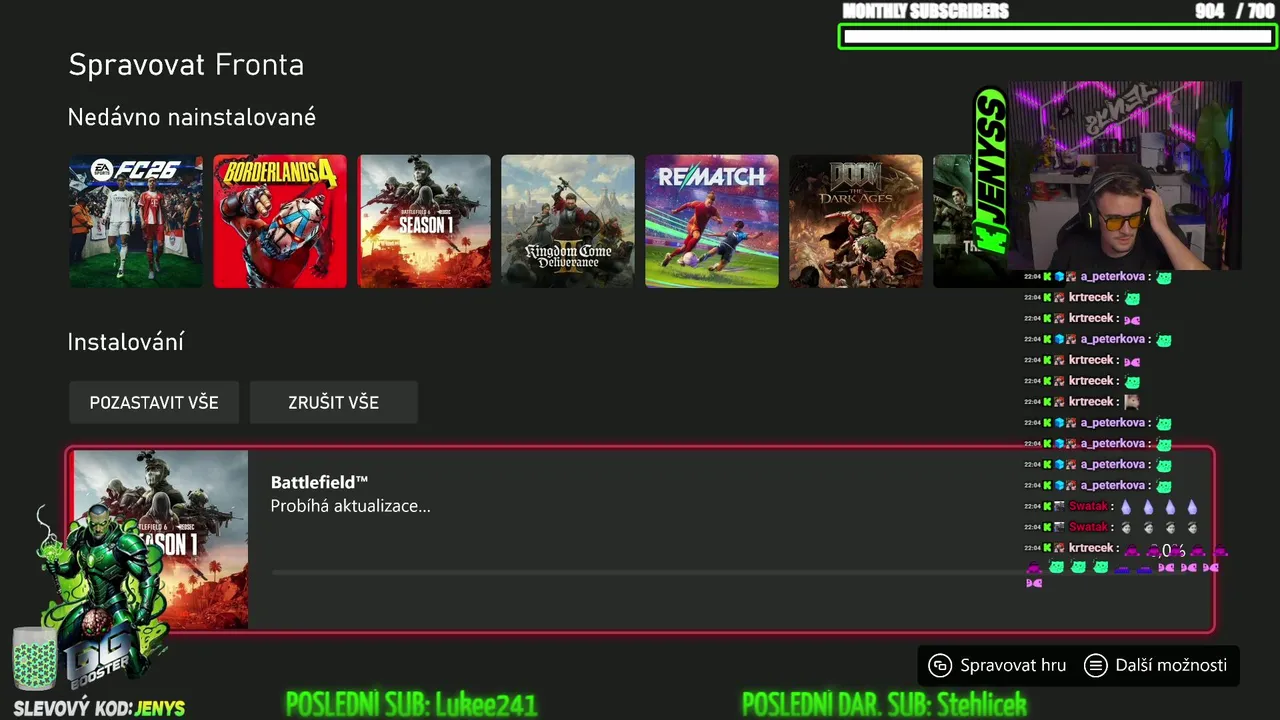Click the Battlefield cover art in queue
Viewport: 1280px width, 720px height.
(x=160, y=540)
